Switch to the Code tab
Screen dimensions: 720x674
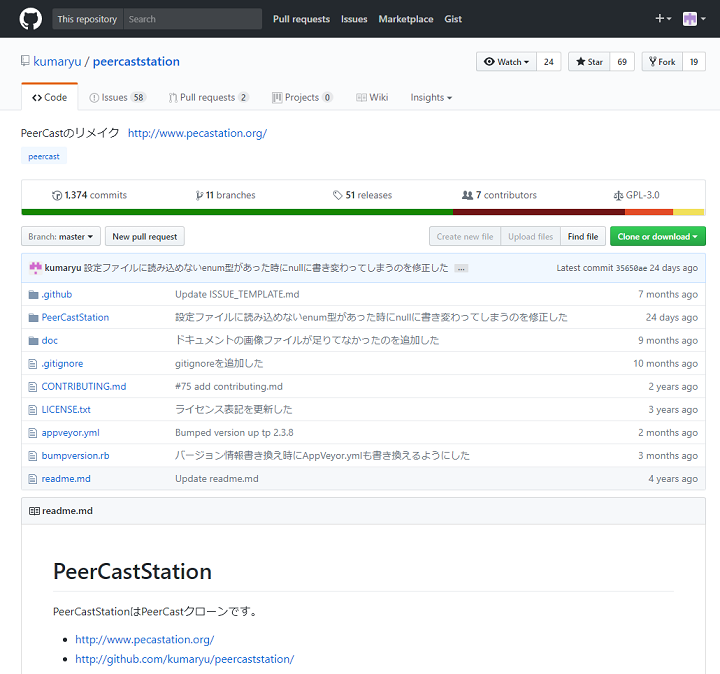point(50,97)
